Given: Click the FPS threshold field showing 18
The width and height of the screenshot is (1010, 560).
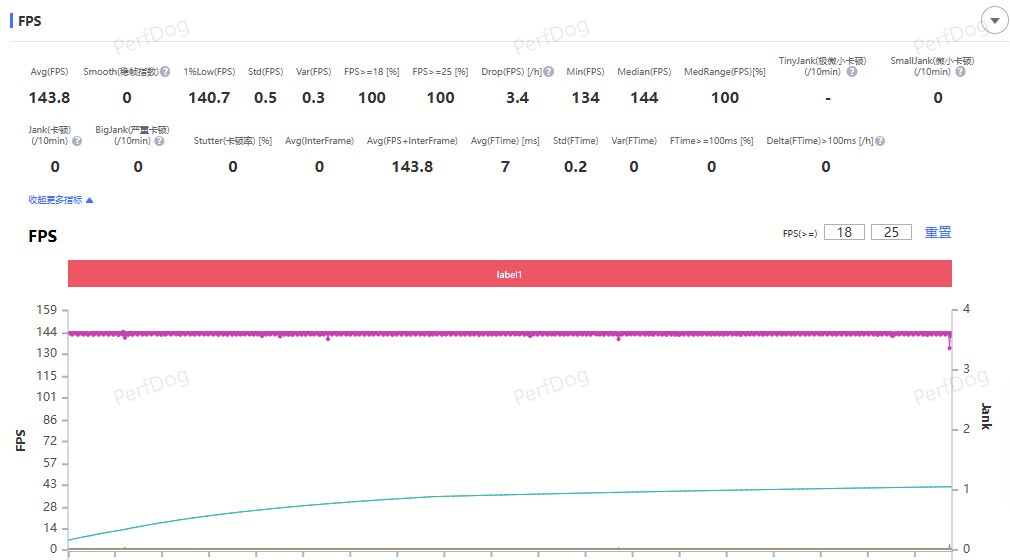Looking at the screenshot, I should click(844, 232).
